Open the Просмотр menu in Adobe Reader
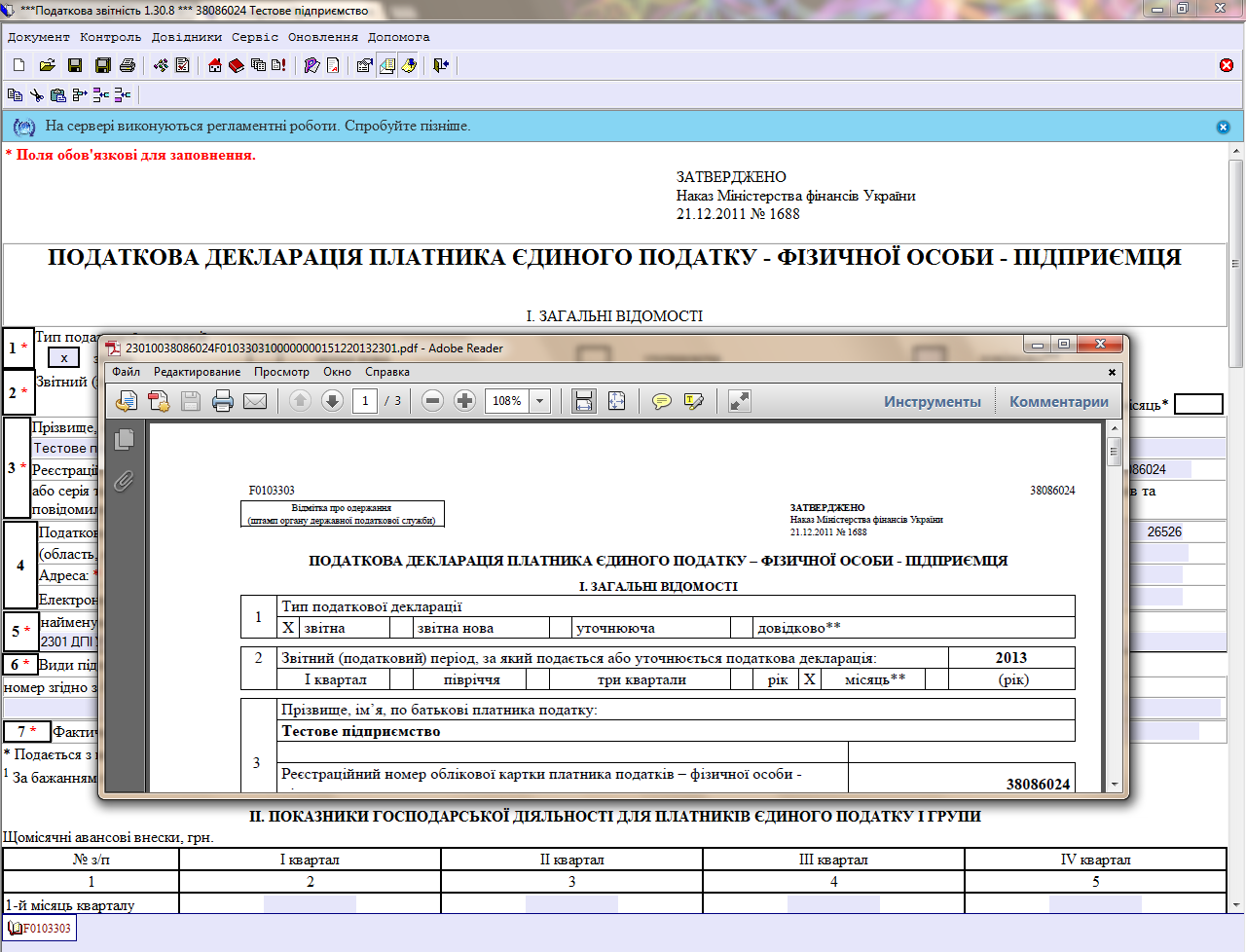Screen dimensions: 1246x952 tap(281, 372)
